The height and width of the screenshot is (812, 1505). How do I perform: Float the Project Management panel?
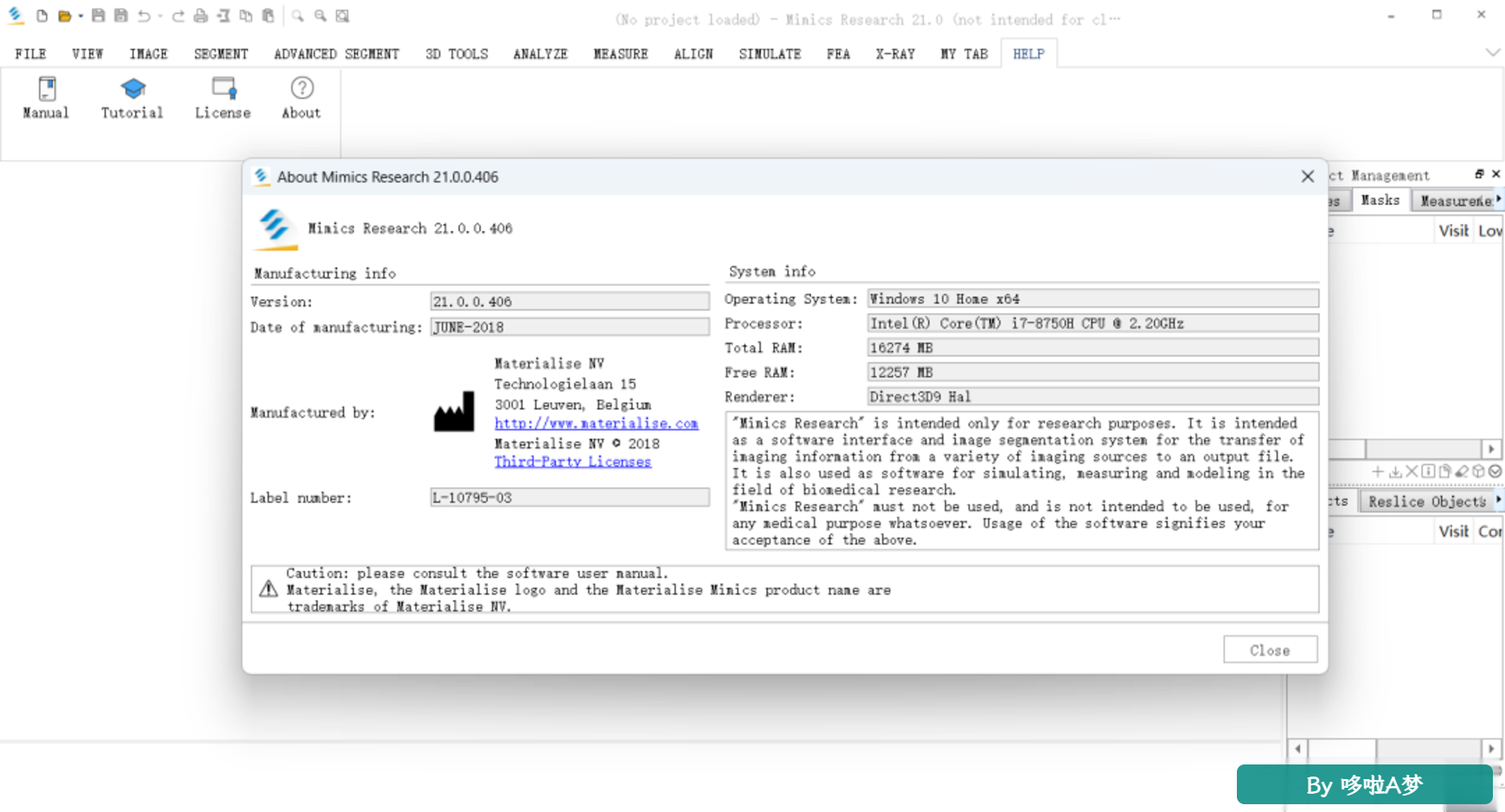1480,174
